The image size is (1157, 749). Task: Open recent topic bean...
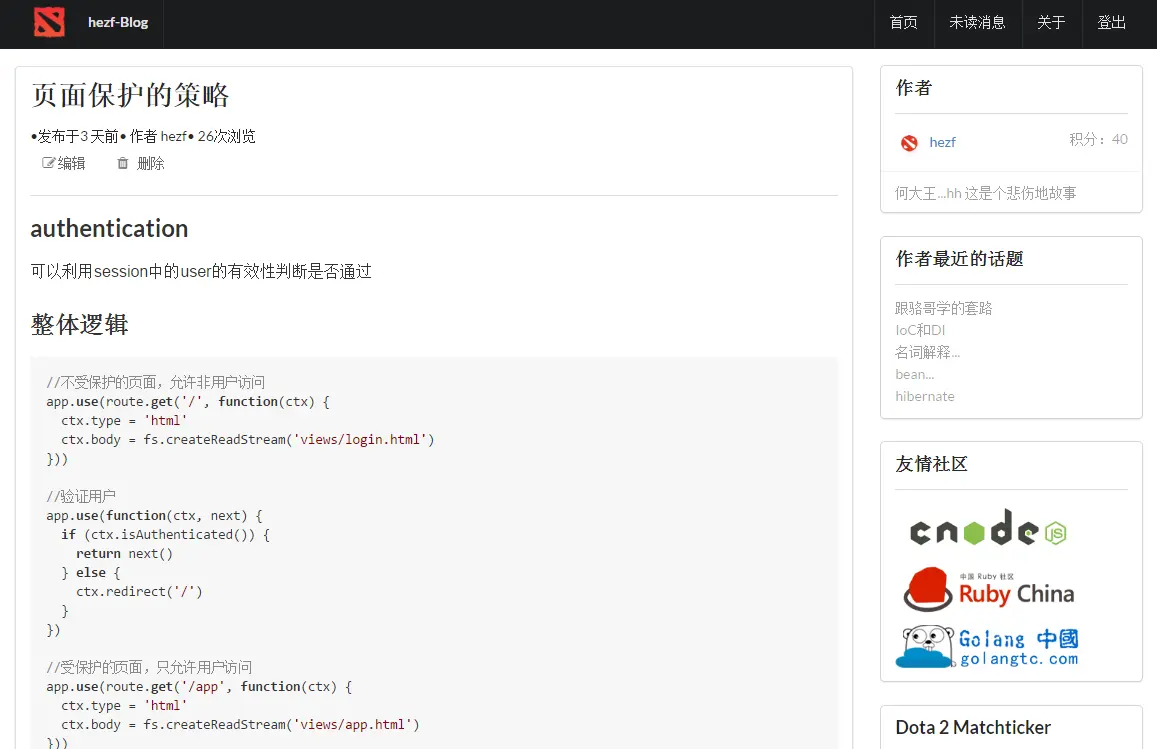tap(915, 374)
